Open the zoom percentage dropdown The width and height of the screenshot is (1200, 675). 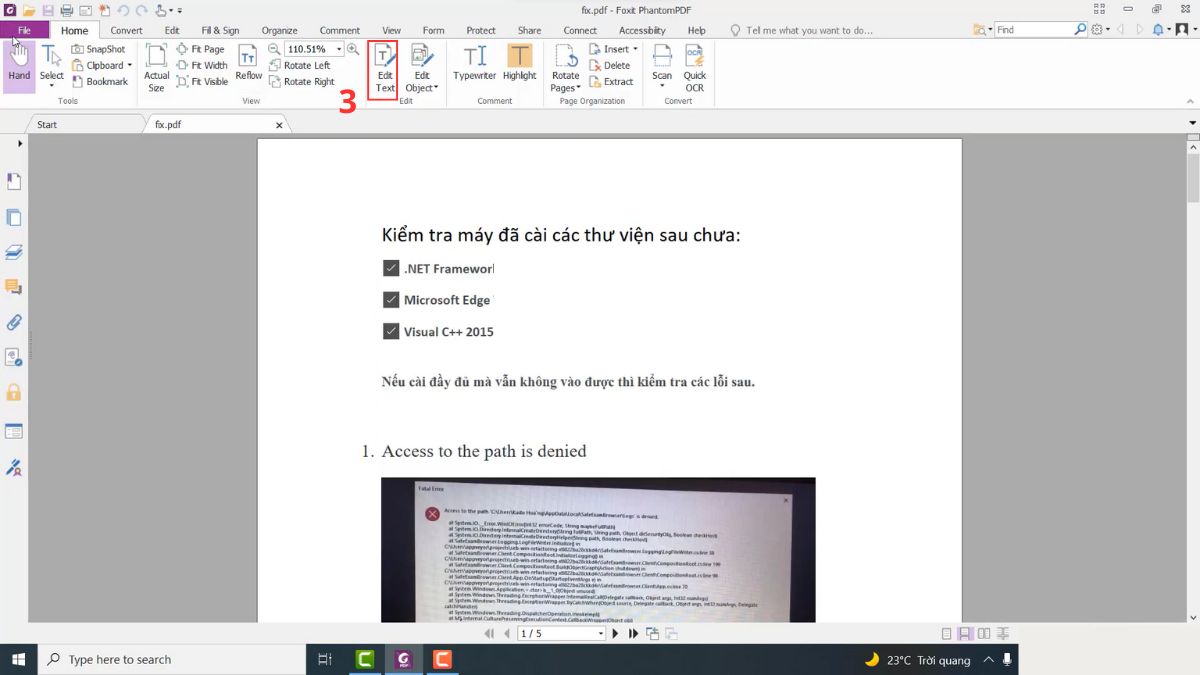tap(339, 49)
